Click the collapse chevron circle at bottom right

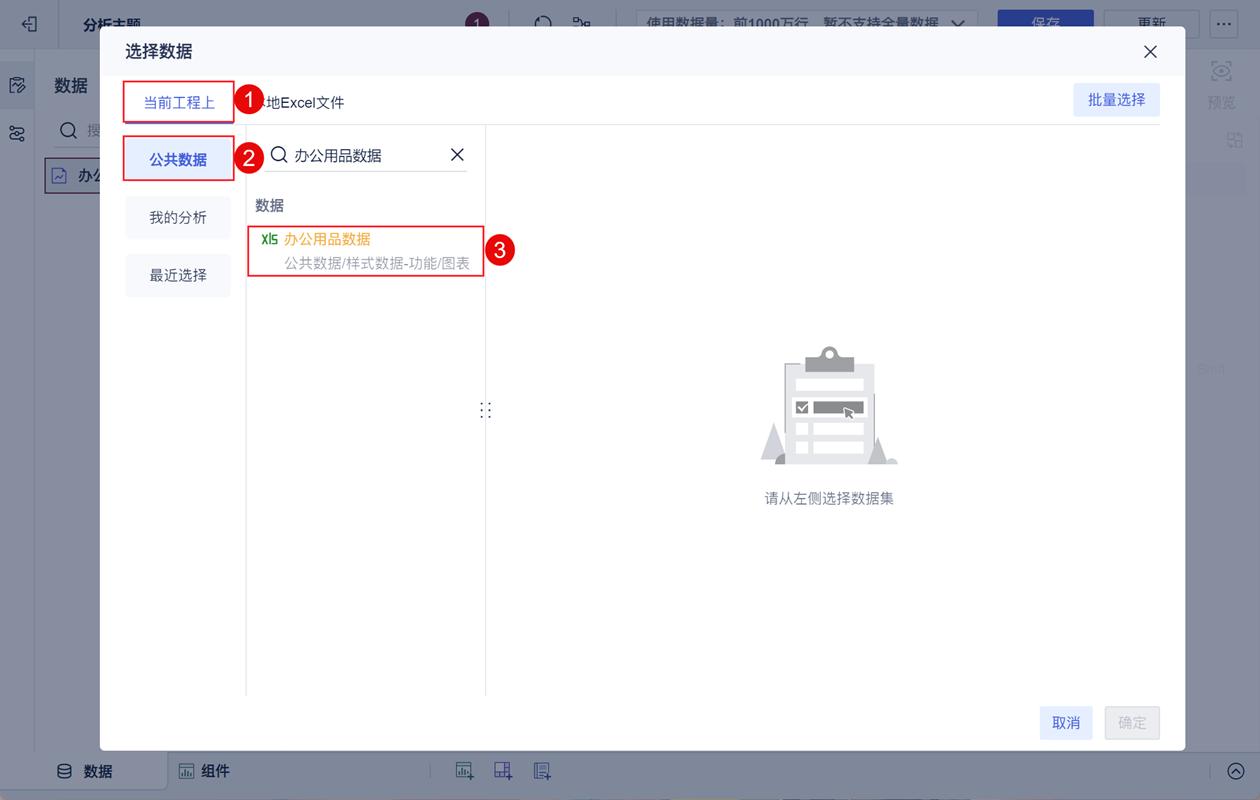coord(1236,771)
